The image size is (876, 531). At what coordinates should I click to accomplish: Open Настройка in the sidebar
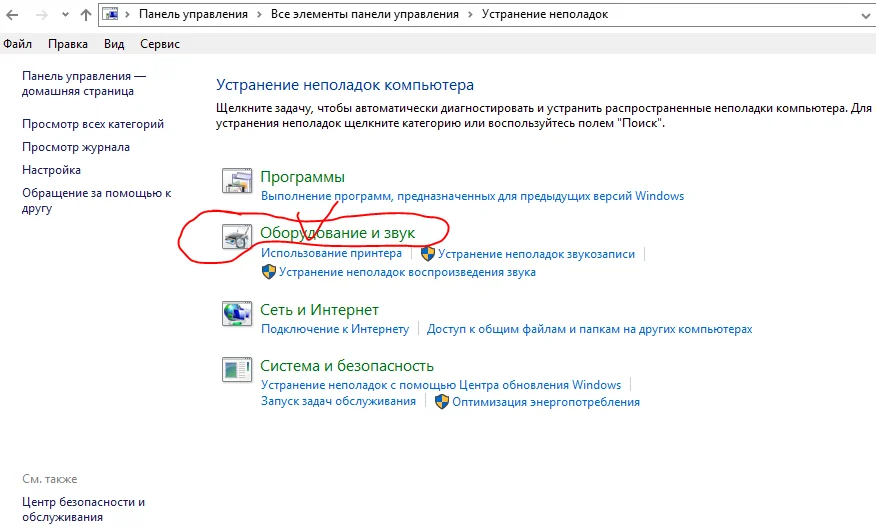tap(51, 170)
